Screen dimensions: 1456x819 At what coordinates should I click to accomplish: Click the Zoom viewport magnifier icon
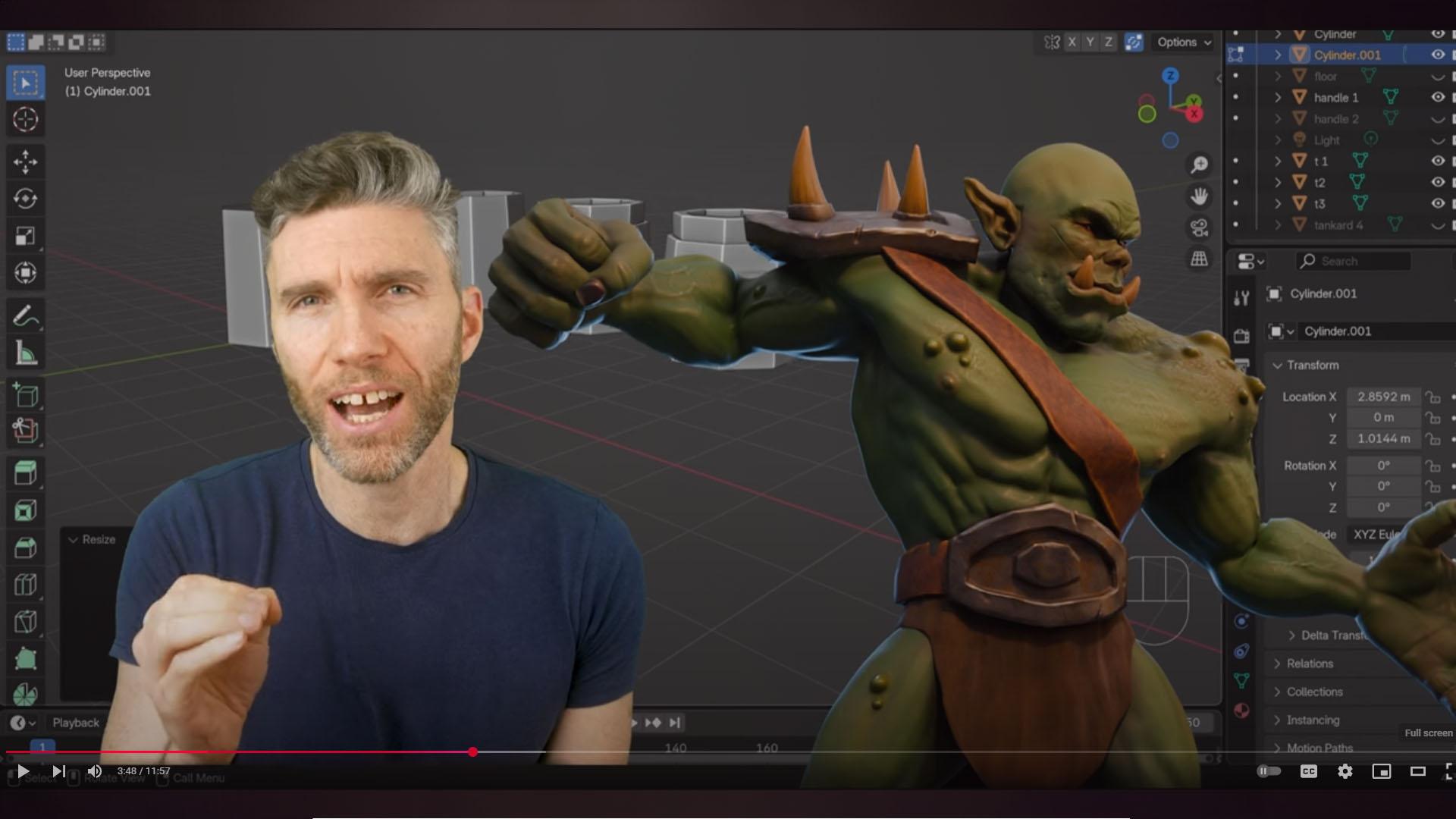pyautogui.click(x=1199, y=165)
